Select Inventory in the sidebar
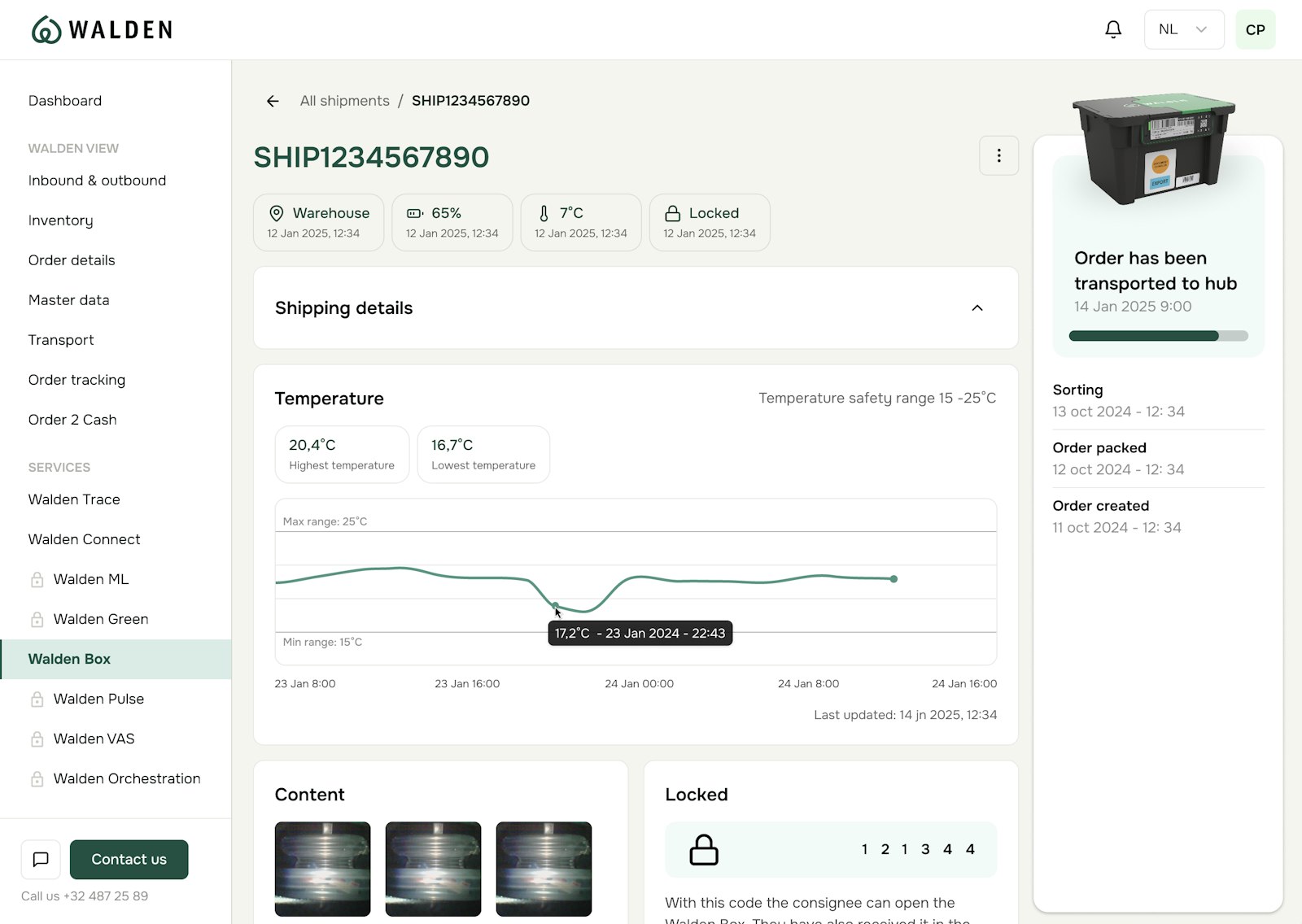The width and height of the screenshot is (1302, 924). tap(60, 220)
